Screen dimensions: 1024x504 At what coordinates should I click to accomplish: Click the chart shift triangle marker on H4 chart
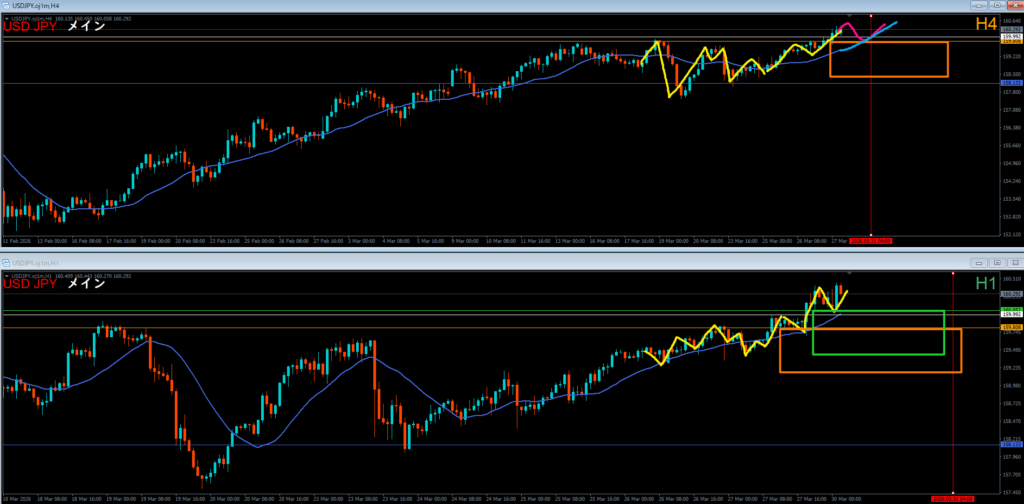coord(847,16)
